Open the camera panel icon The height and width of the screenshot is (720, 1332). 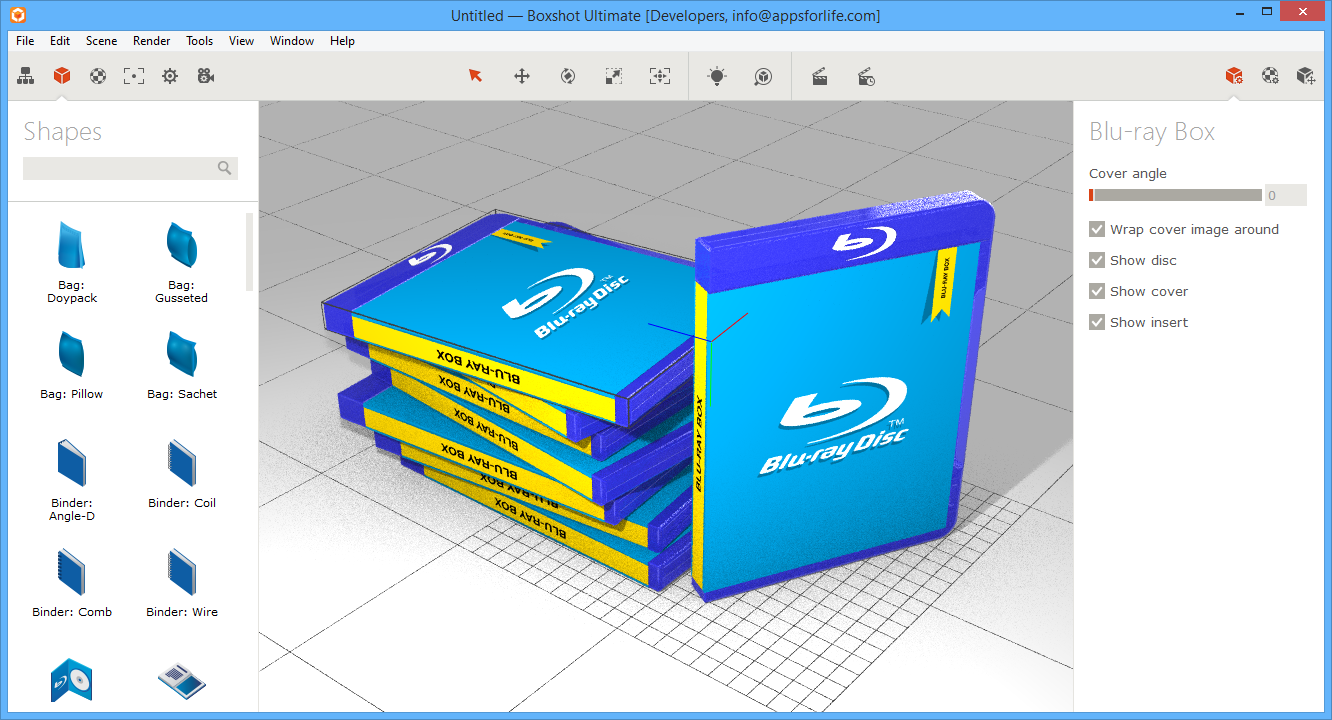[x=206, y=76]
